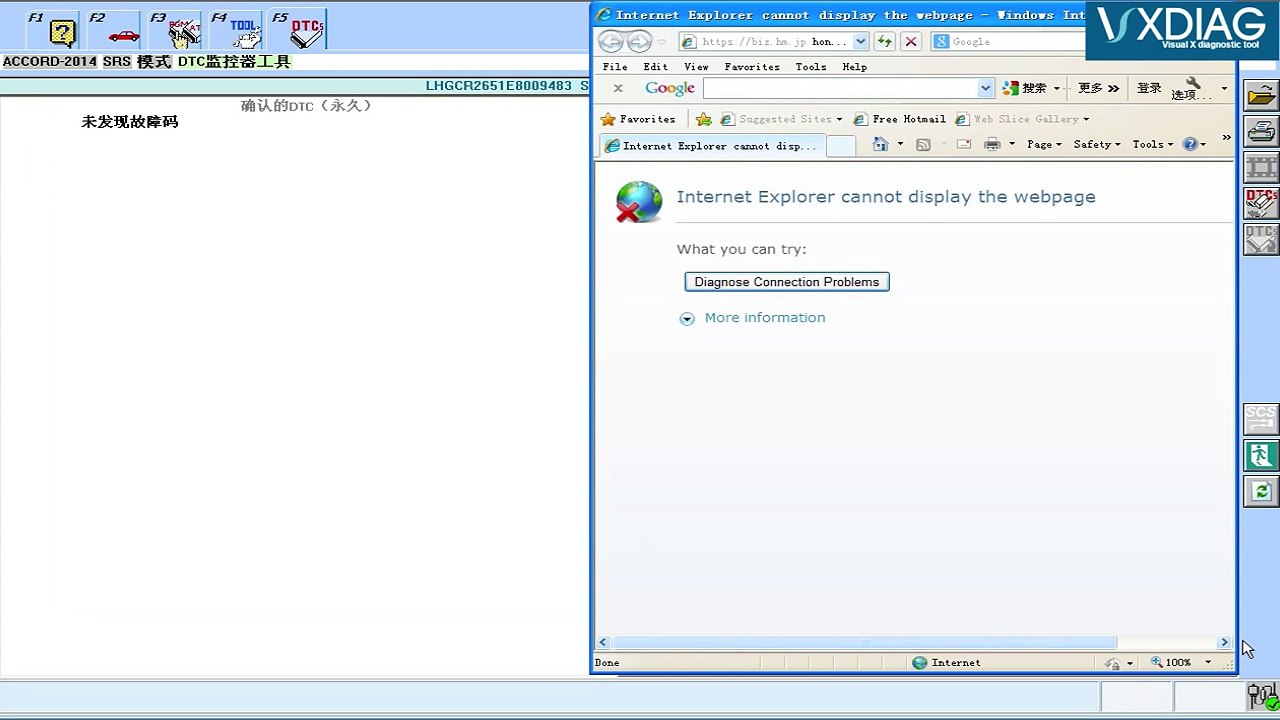
Task: Select the 'Internet Explorer cannot disp...' tab
Action: pos(713,146)
